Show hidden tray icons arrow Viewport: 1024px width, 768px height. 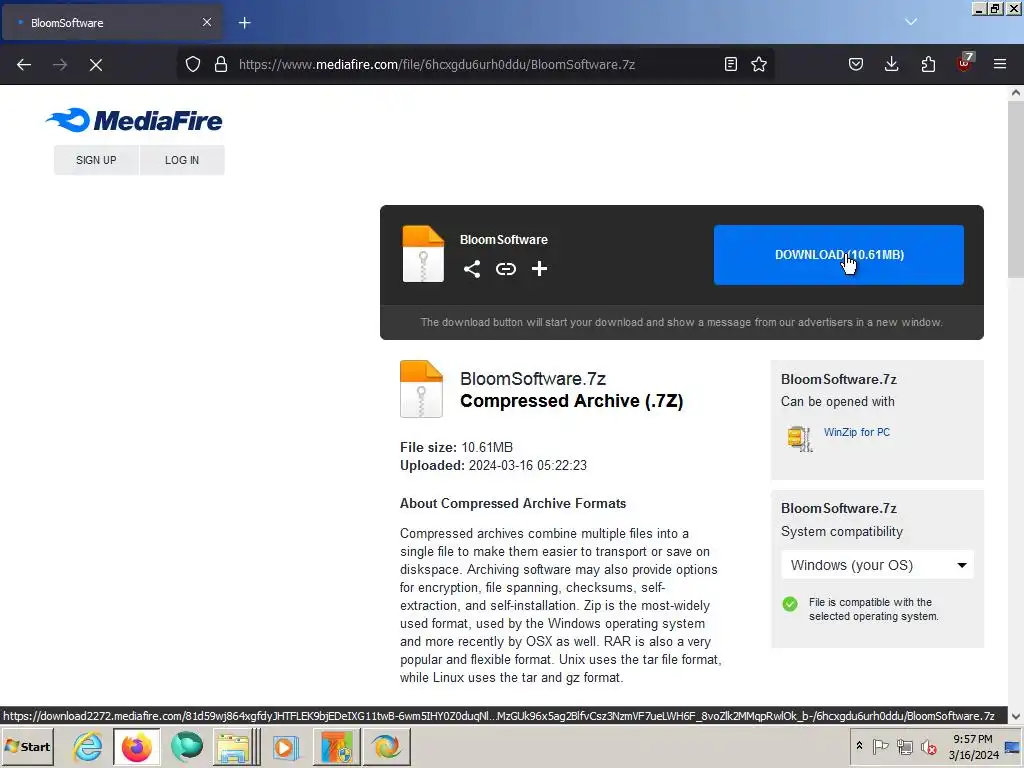click(x=859, y=746)
